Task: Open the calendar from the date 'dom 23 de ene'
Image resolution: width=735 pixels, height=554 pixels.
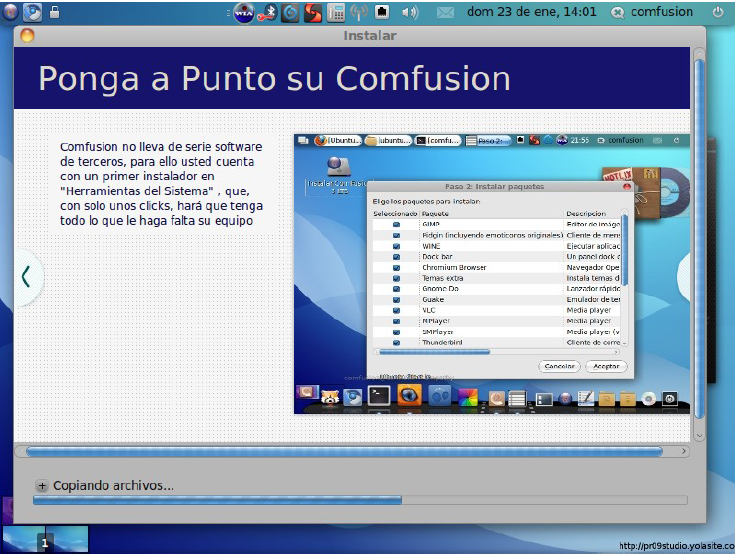Action: pos(531,12)
